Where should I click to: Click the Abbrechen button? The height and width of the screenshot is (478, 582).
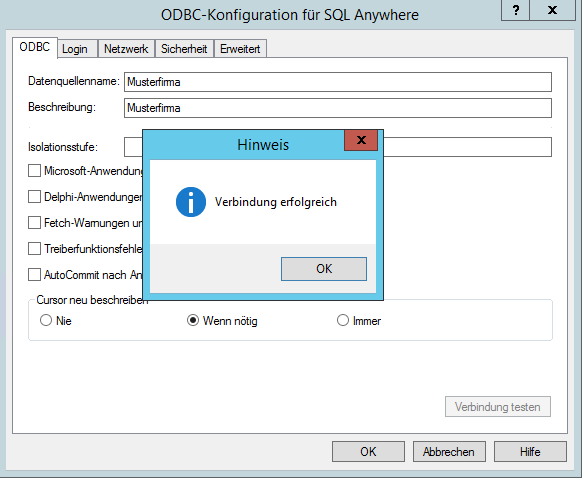tap(449, 452)
